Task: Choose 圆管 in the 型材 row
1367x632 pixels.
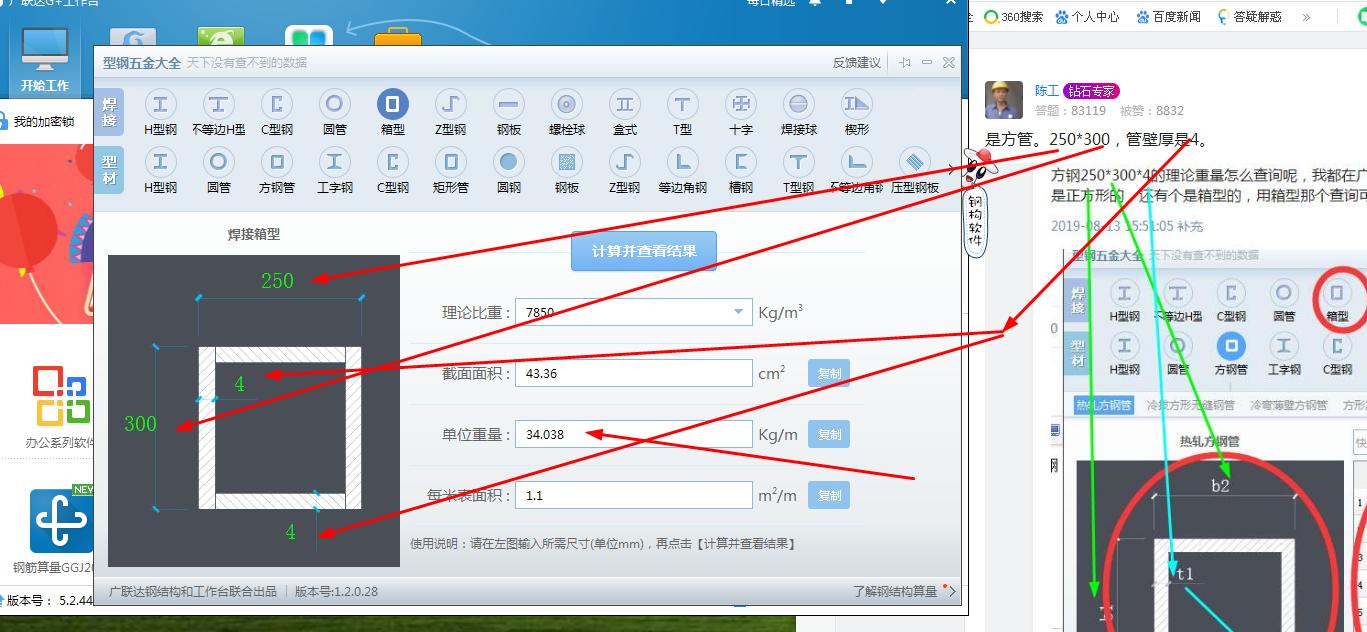Action: [218, 162]
